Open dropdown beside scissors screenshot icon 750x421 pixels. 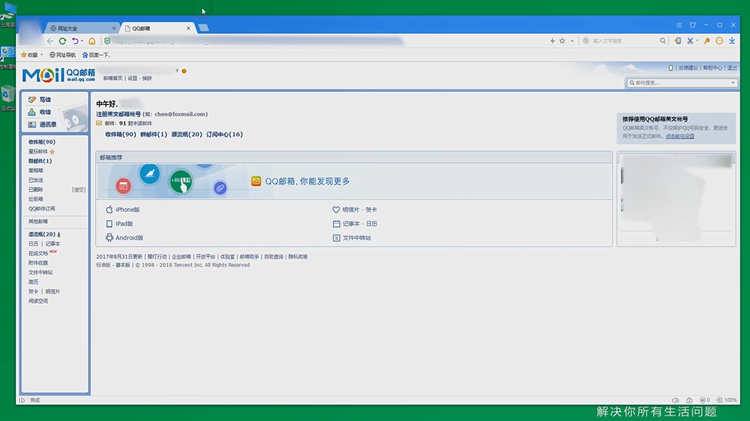(696, 41)
